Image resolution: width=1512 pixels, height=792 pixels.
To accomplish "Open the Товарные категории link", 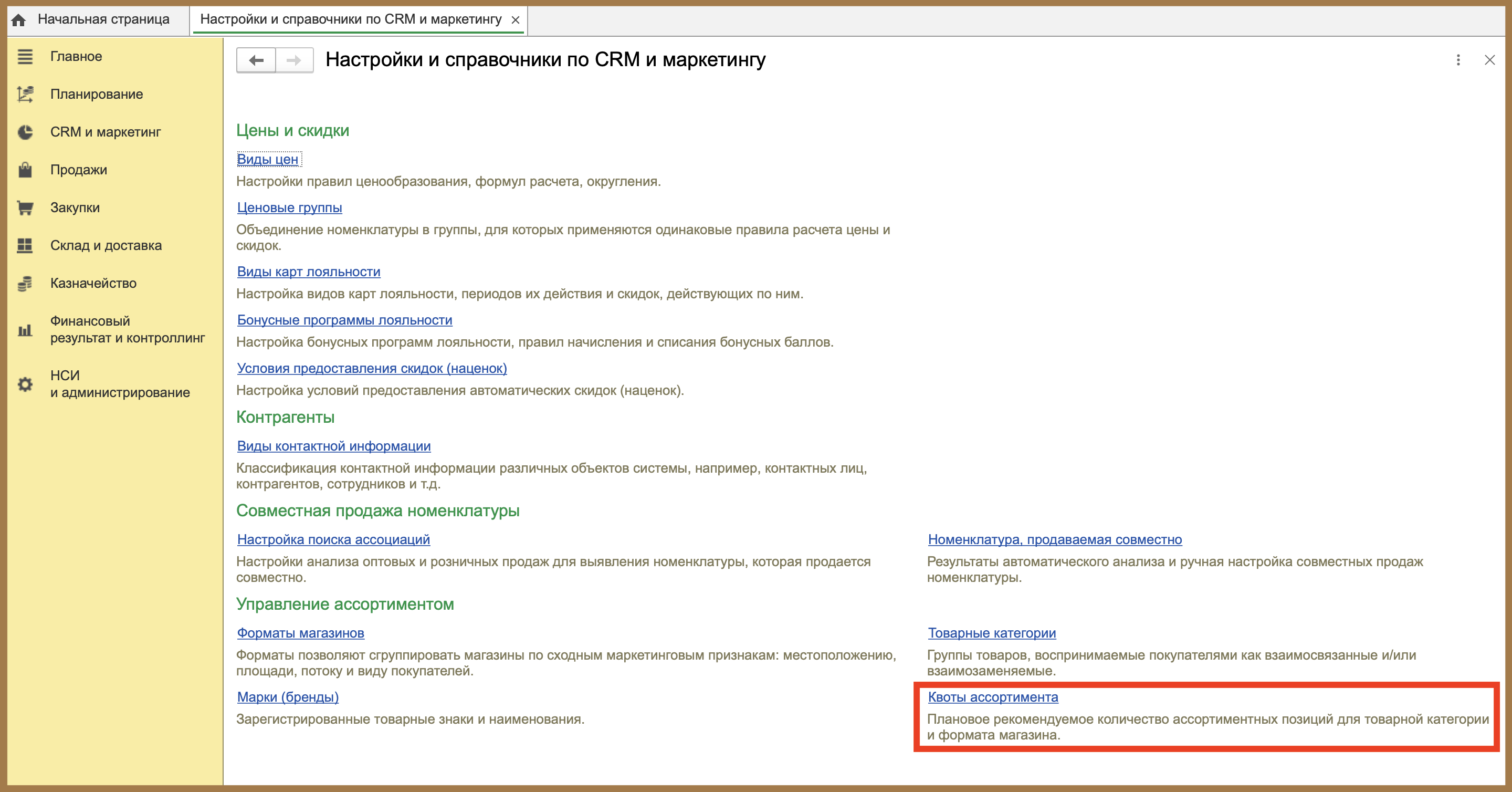I will coord(992,633).
